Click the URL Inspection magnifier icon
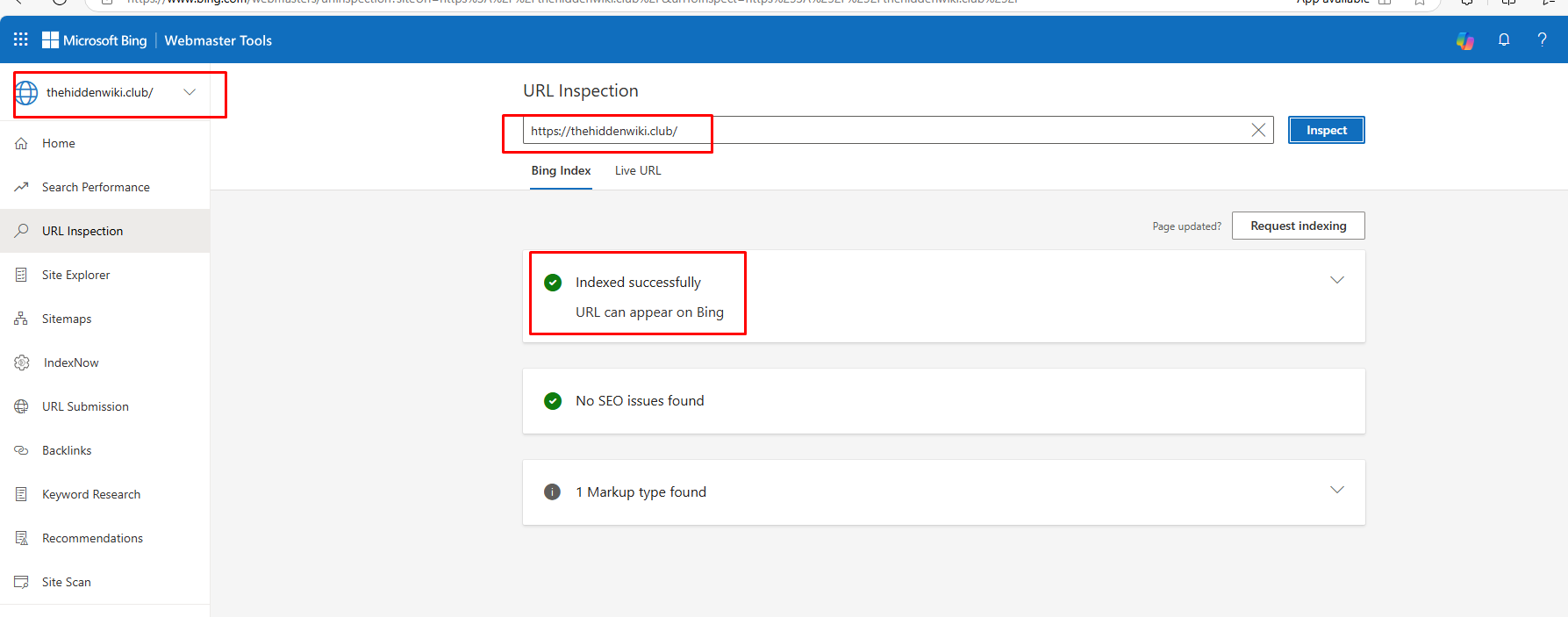Viewport: 1568px width, 617px height. click(x=21, y=231)
